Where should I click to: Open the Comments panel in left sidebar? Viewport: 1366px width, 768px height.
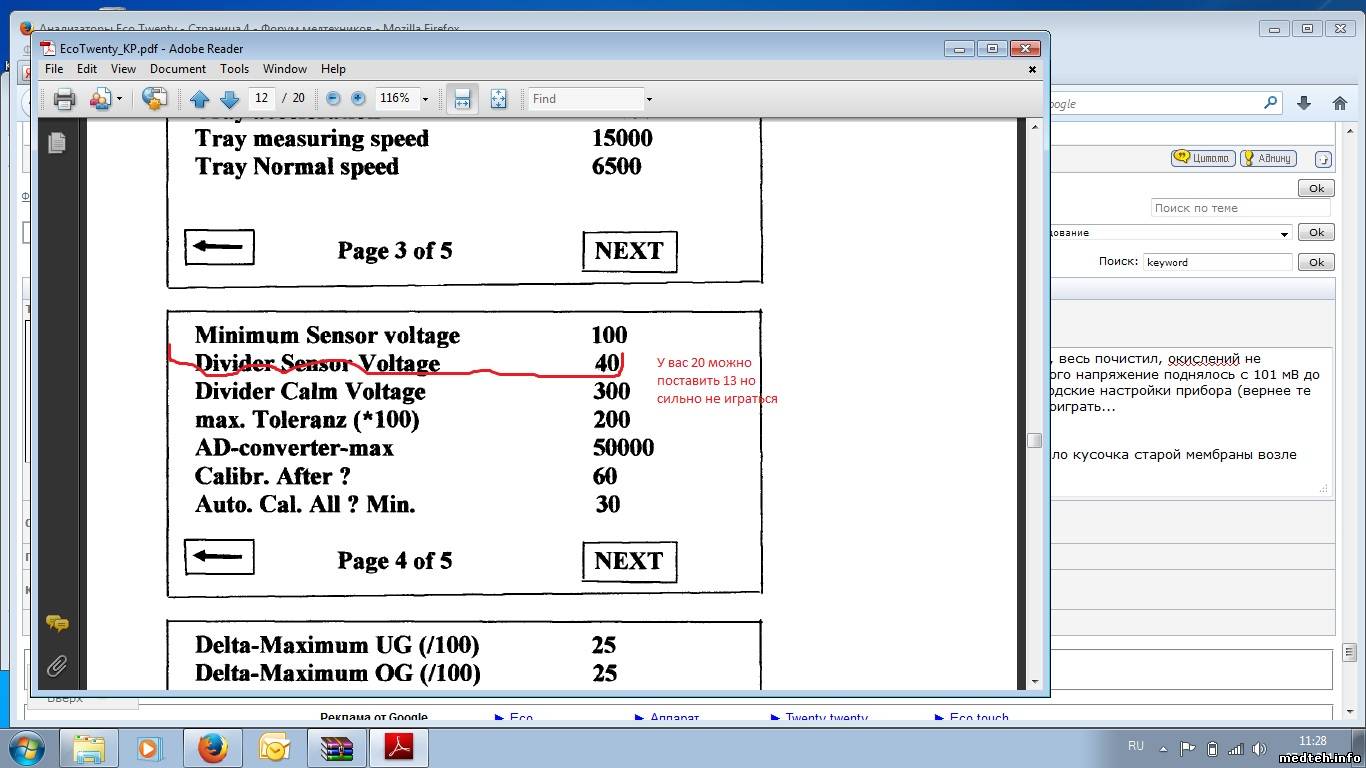(57, 624)
